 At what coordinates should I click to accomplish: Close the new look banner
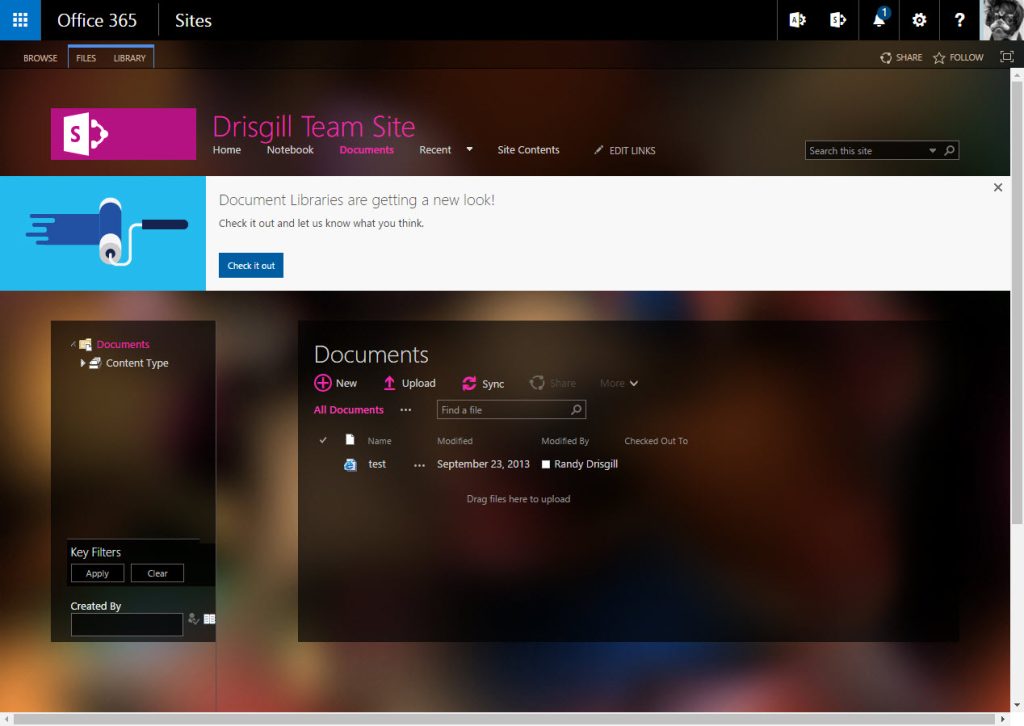pos(998,187)
